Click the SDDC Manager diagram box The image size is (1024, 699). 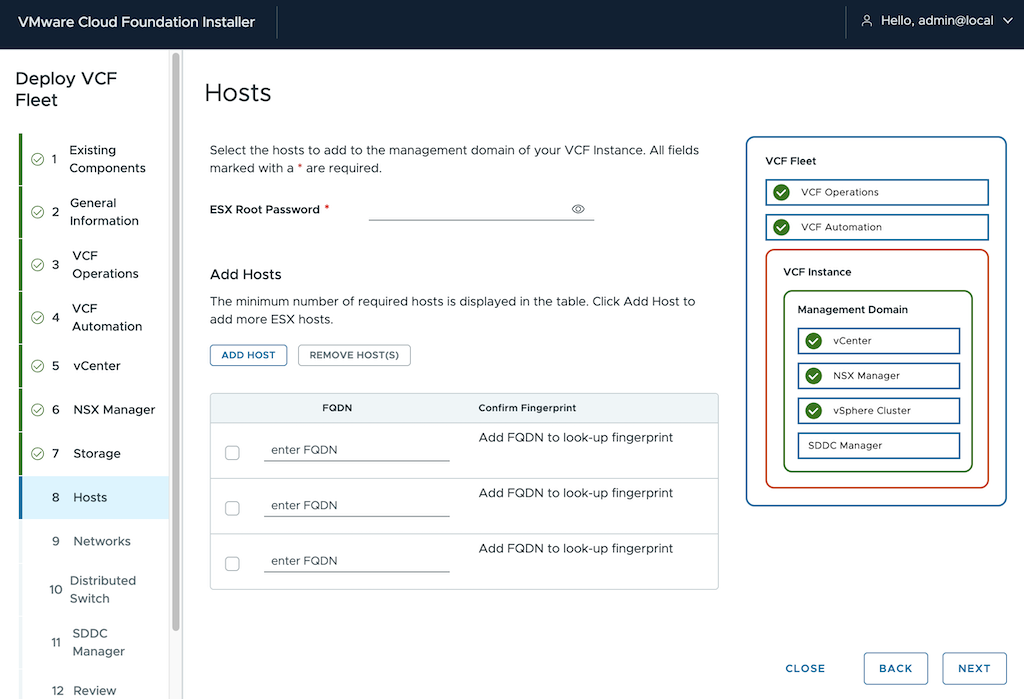pos(878,446)
